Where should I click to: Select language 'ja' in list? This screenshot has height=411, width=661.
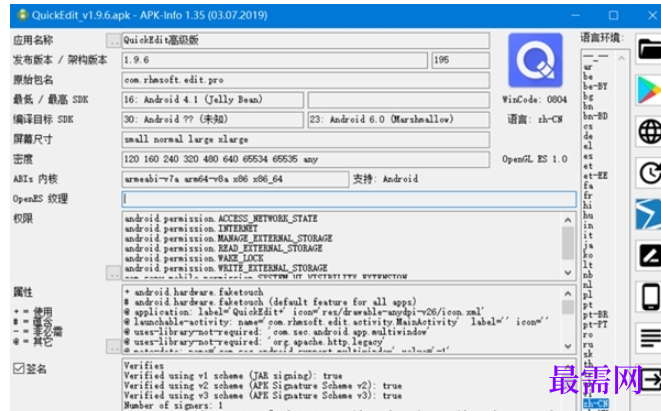click(x=588, y=245)
